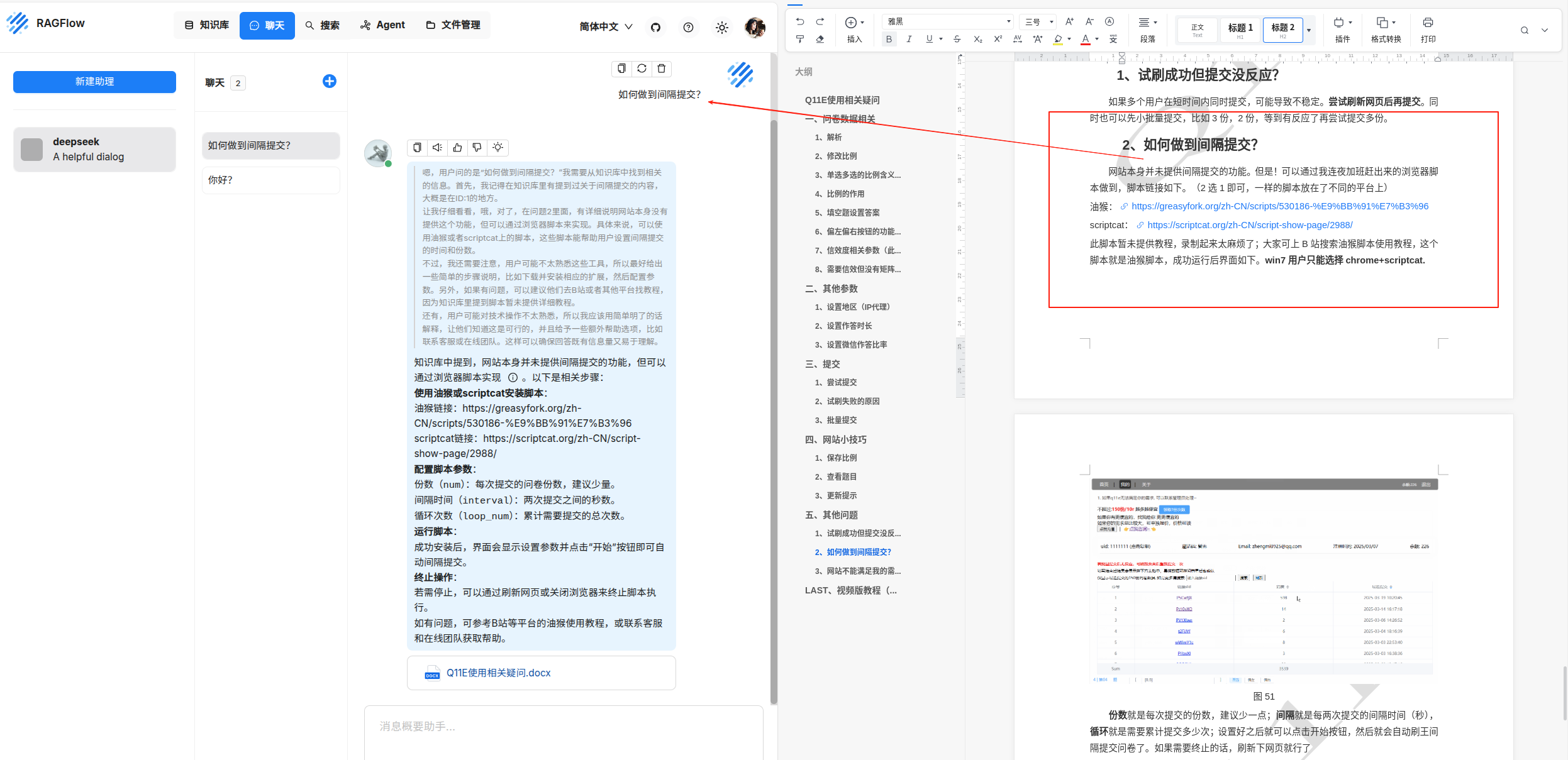Image resolution: width=1568 pixels, height=760 pixels.
Task: Open the 简体中文 language dropdown
Action: point(606,26)
